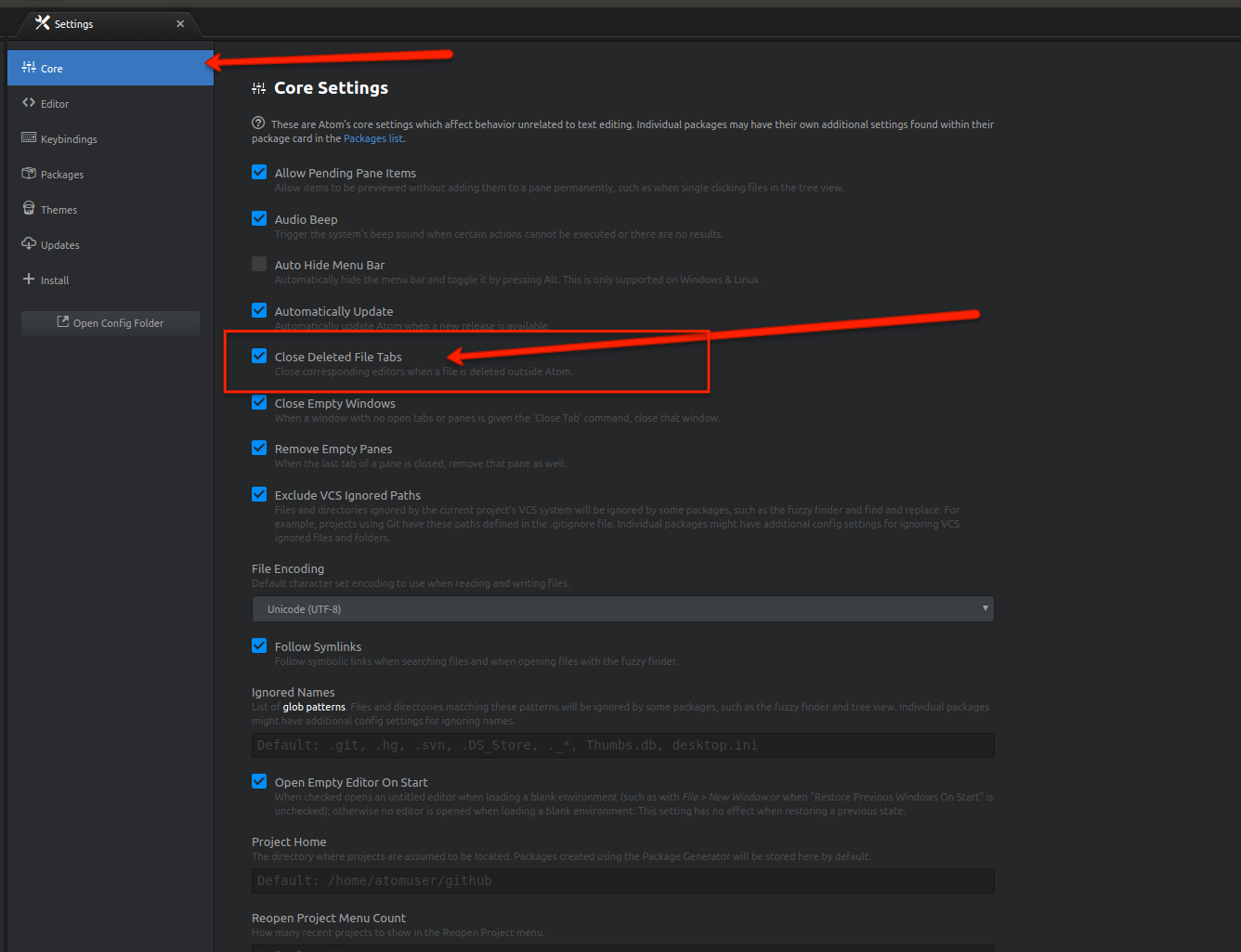Open Keybindings section
Image resolution: width=1241 pixels, height=952 pixels.
111,138
